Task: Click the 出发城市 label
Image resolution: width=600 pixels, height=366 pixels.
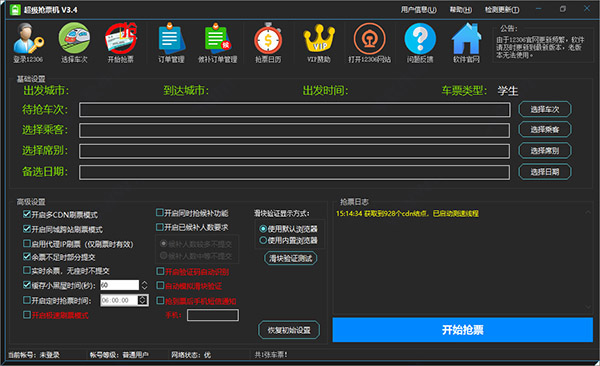Action: (x=46, y=91)
